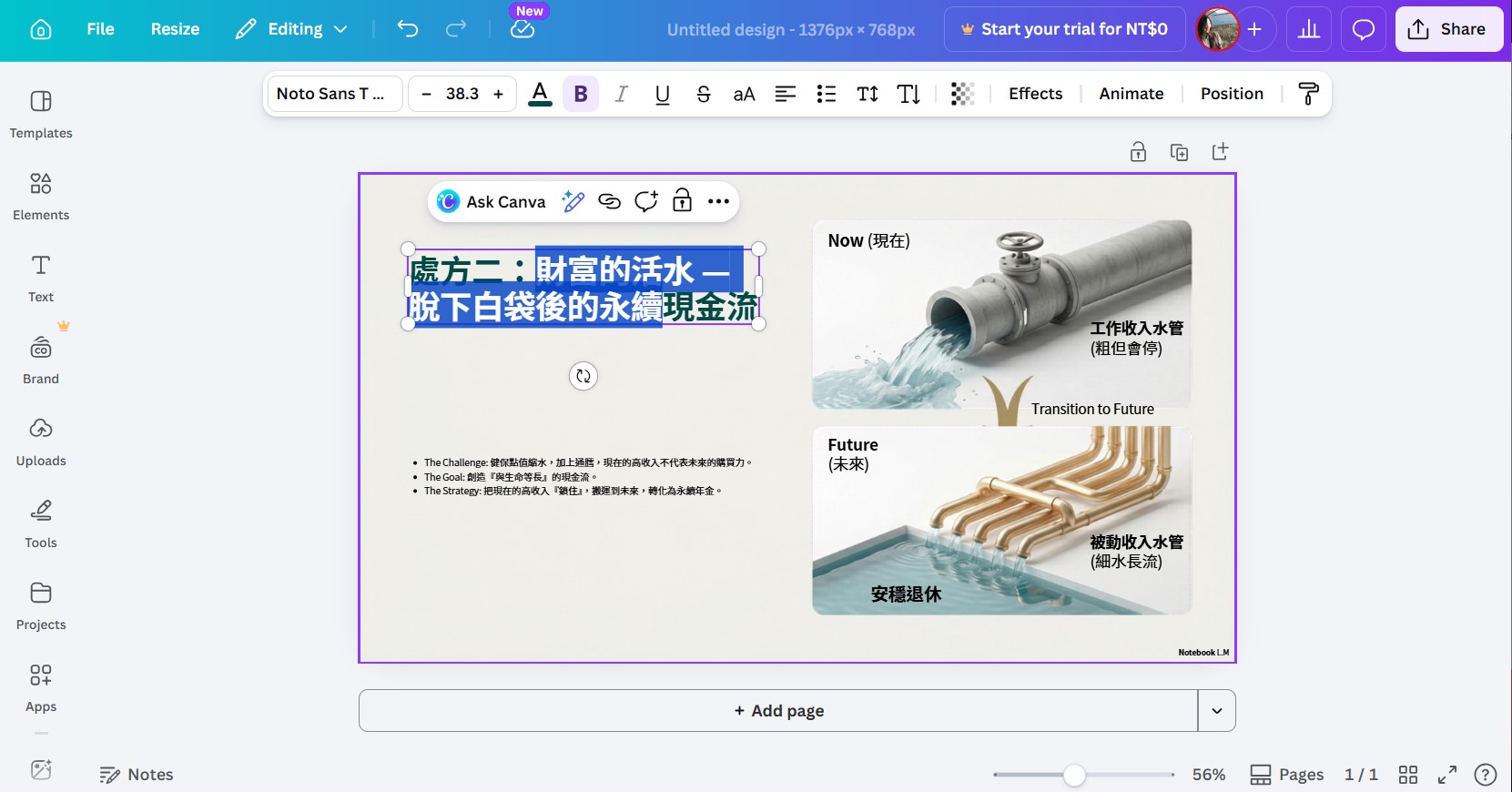Decrease font size with minus
This screenshot has width=1512, height=792.
(426, 94)
